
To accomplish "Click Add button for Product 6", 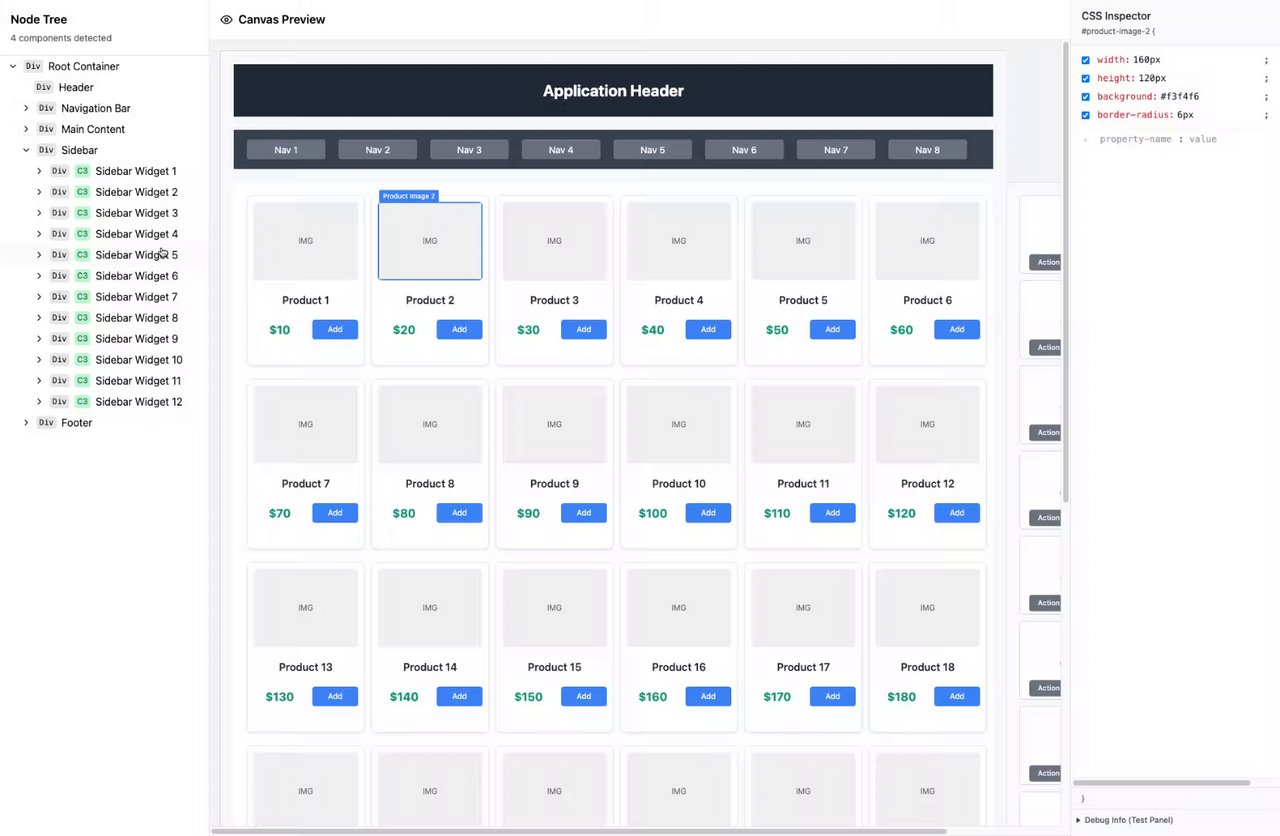I will pyautogui.click(x=957, y=330).
